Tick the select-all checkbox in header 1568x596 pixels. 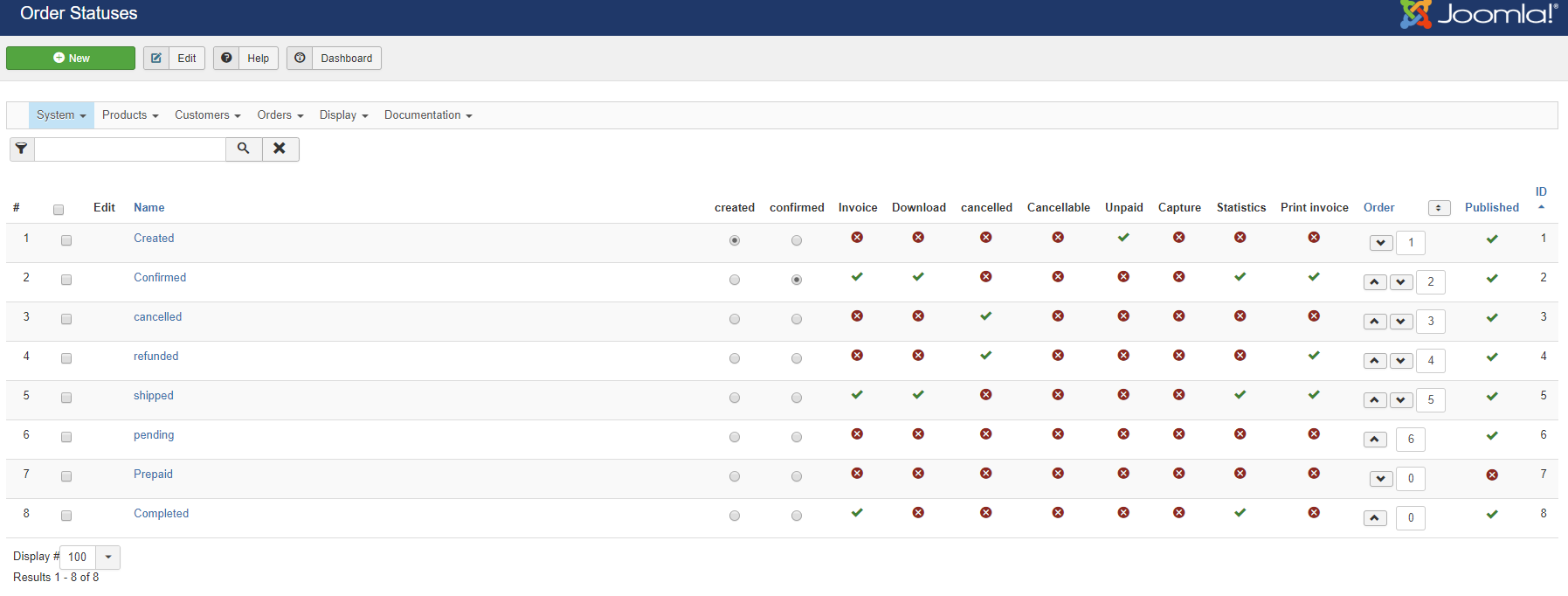click(59, 210)
